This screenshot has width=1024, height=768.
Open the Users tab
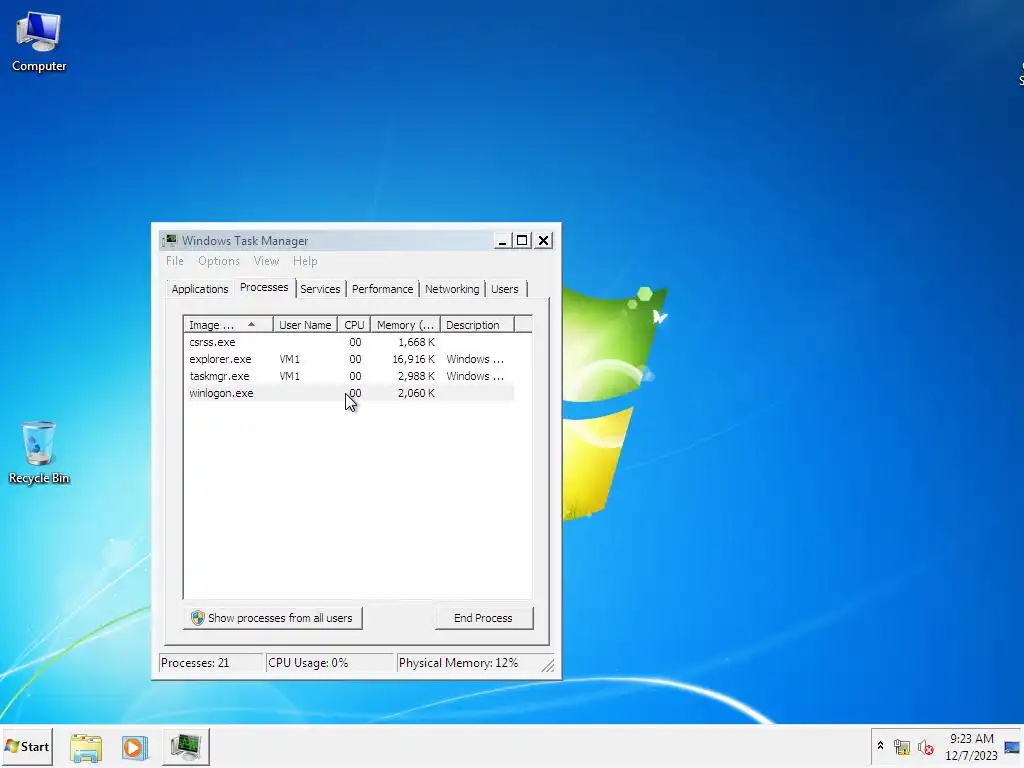tap(505, 289)
